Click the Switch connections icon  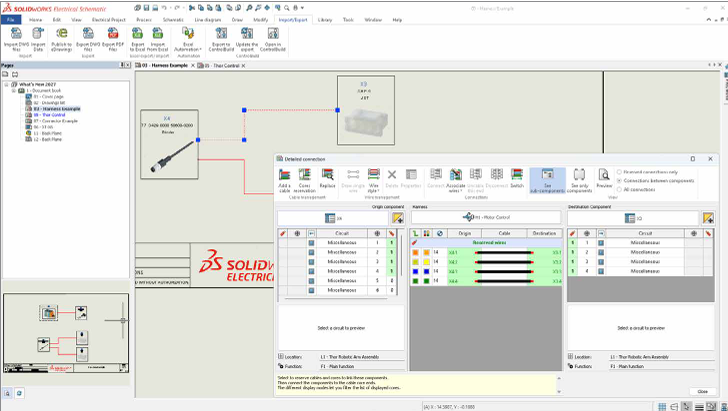[x=517, y=175]
